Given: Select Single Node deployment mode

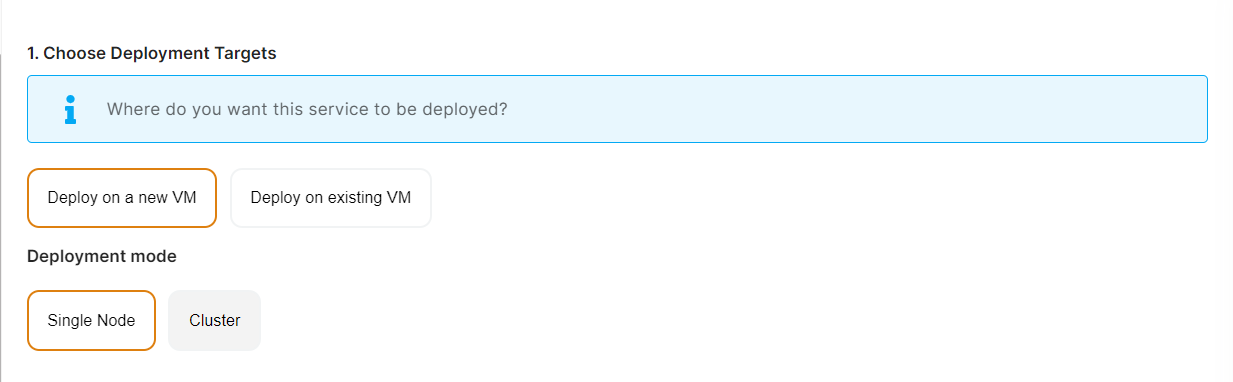Looking at the screenshot, I should pyautogui.click(x=91, y=321).
